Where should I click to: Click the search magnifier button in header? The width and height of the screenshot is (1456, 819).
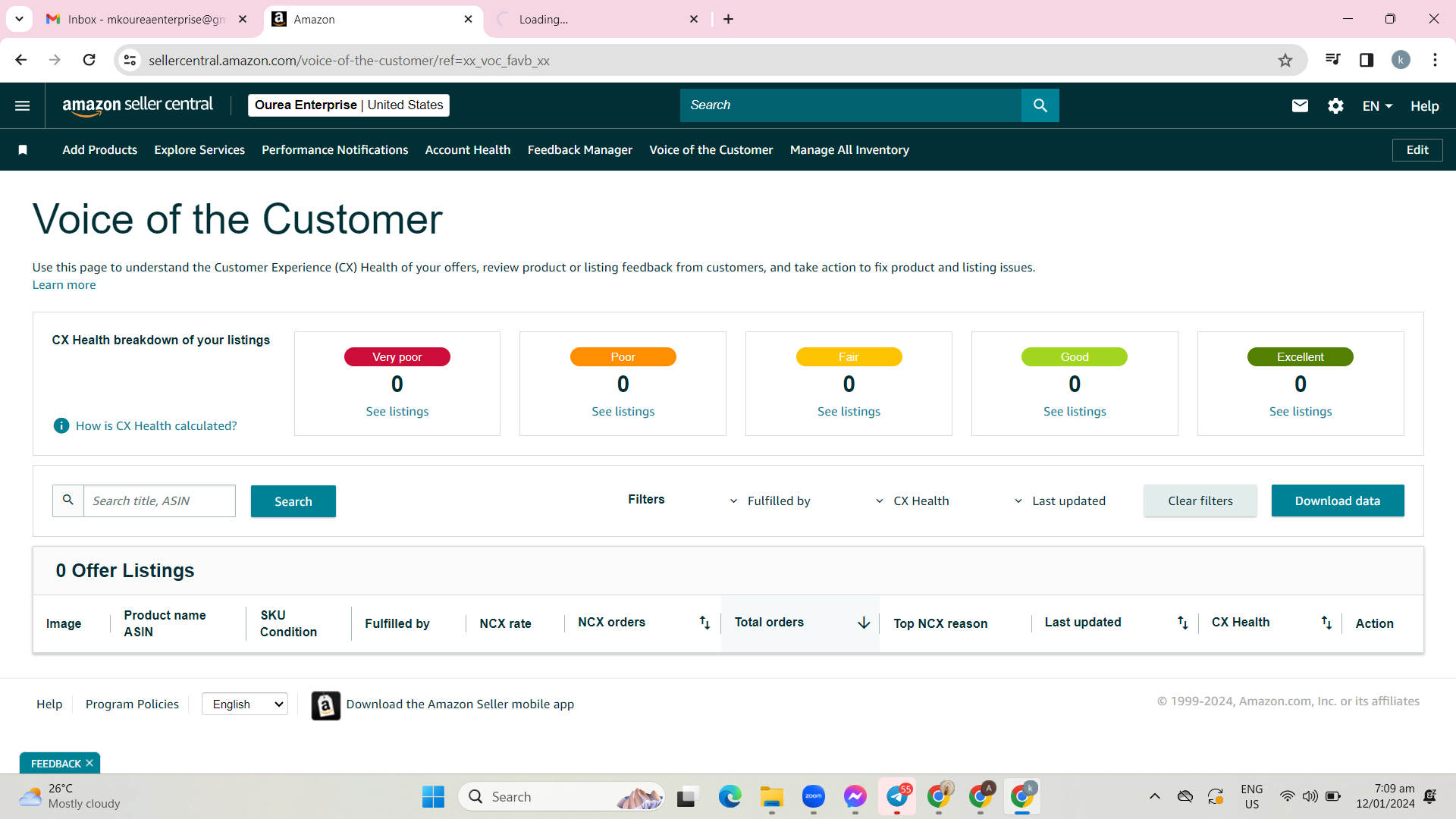1040,105
